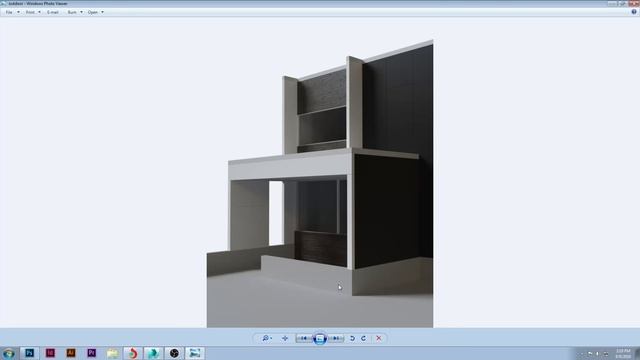Open the Print menu

pyautogui.click(x=30, y=12)
